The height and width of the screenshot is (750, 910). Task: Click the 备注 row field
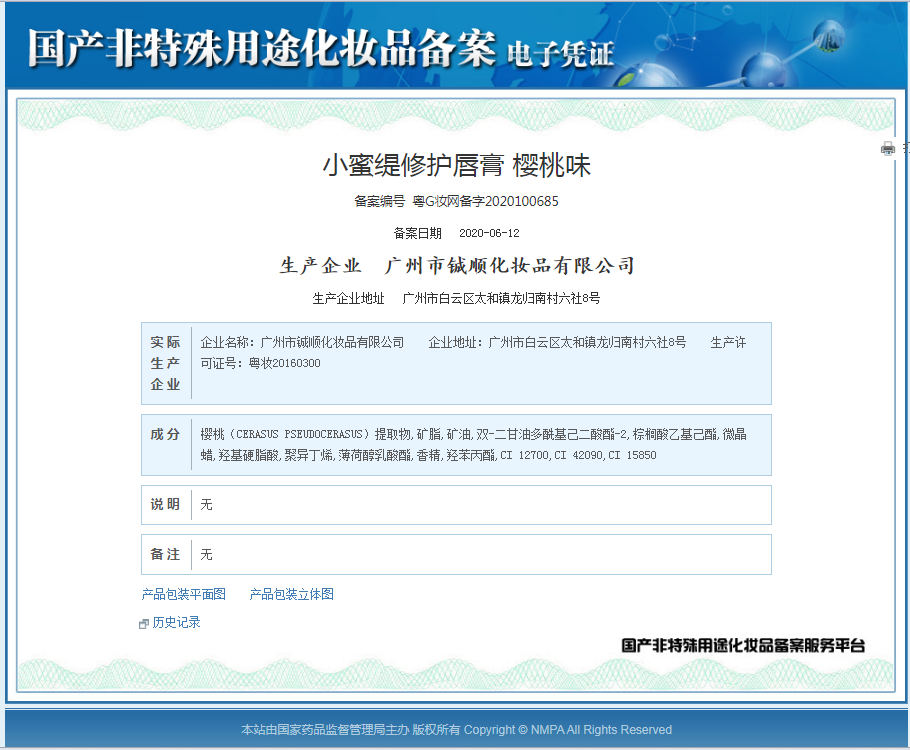(480, 554)
